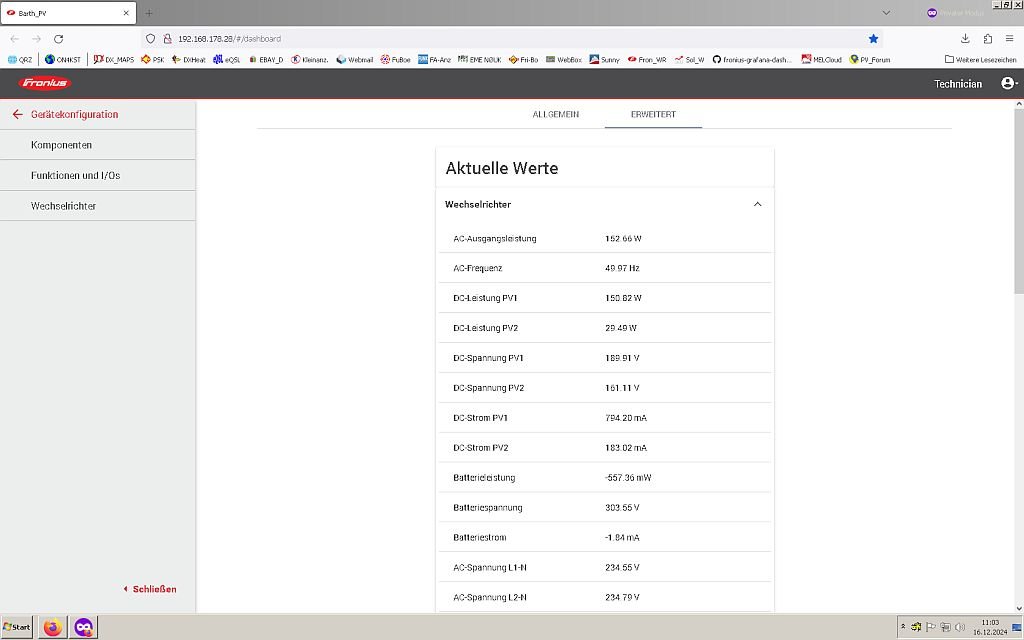
Task: Collapse the Wechselrichter section chevron
Action: (757, 204)
